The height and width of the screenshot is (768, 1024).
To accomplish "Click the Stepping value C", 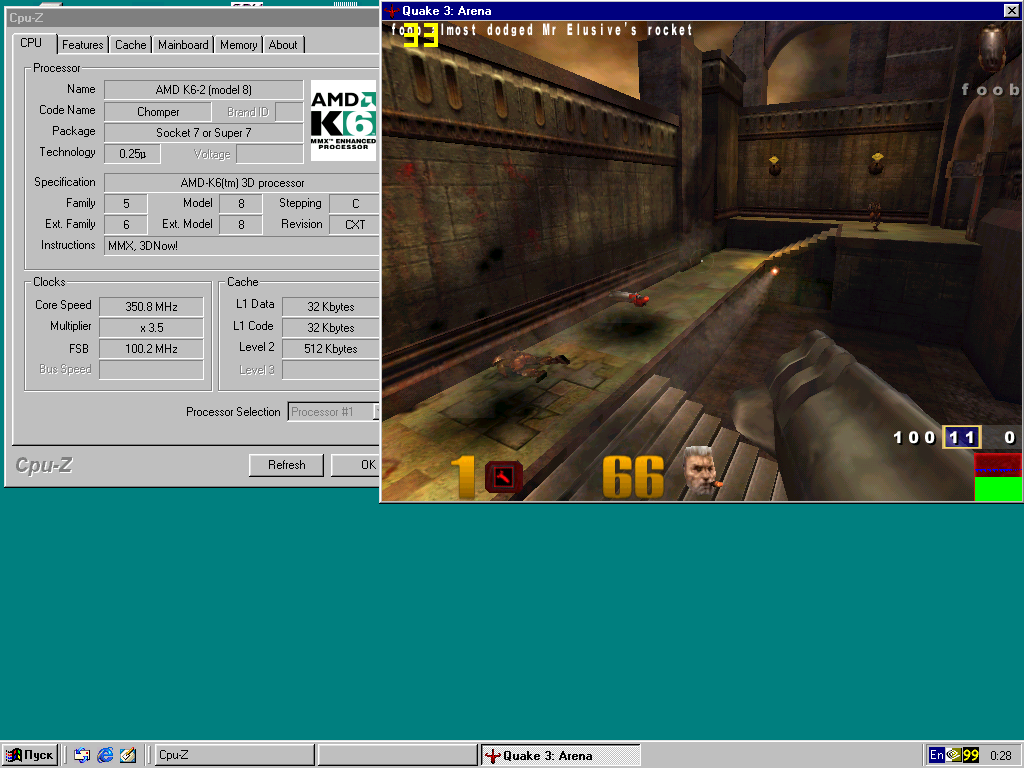I will coord(355,204).
